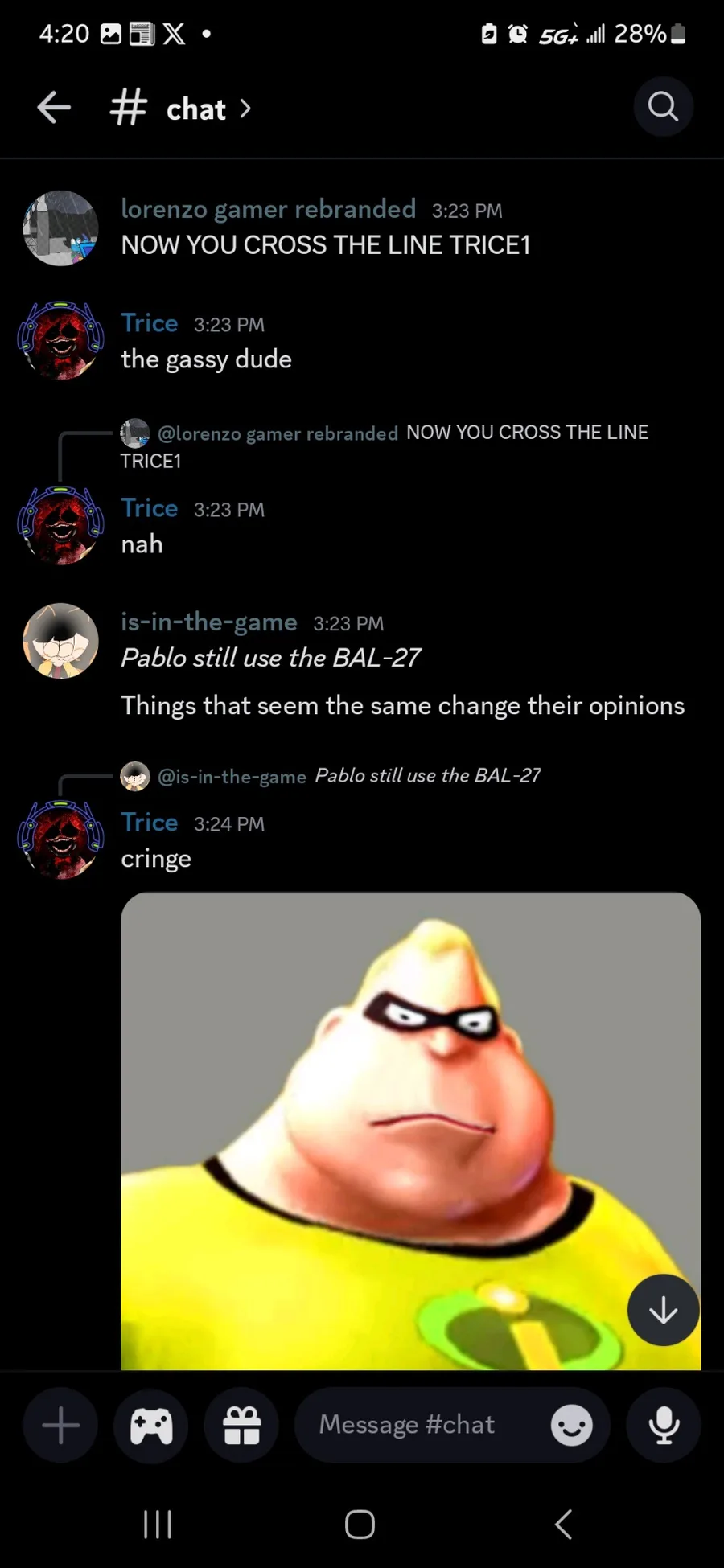Tap Trice's username on the cringe message

pos(150,823)
